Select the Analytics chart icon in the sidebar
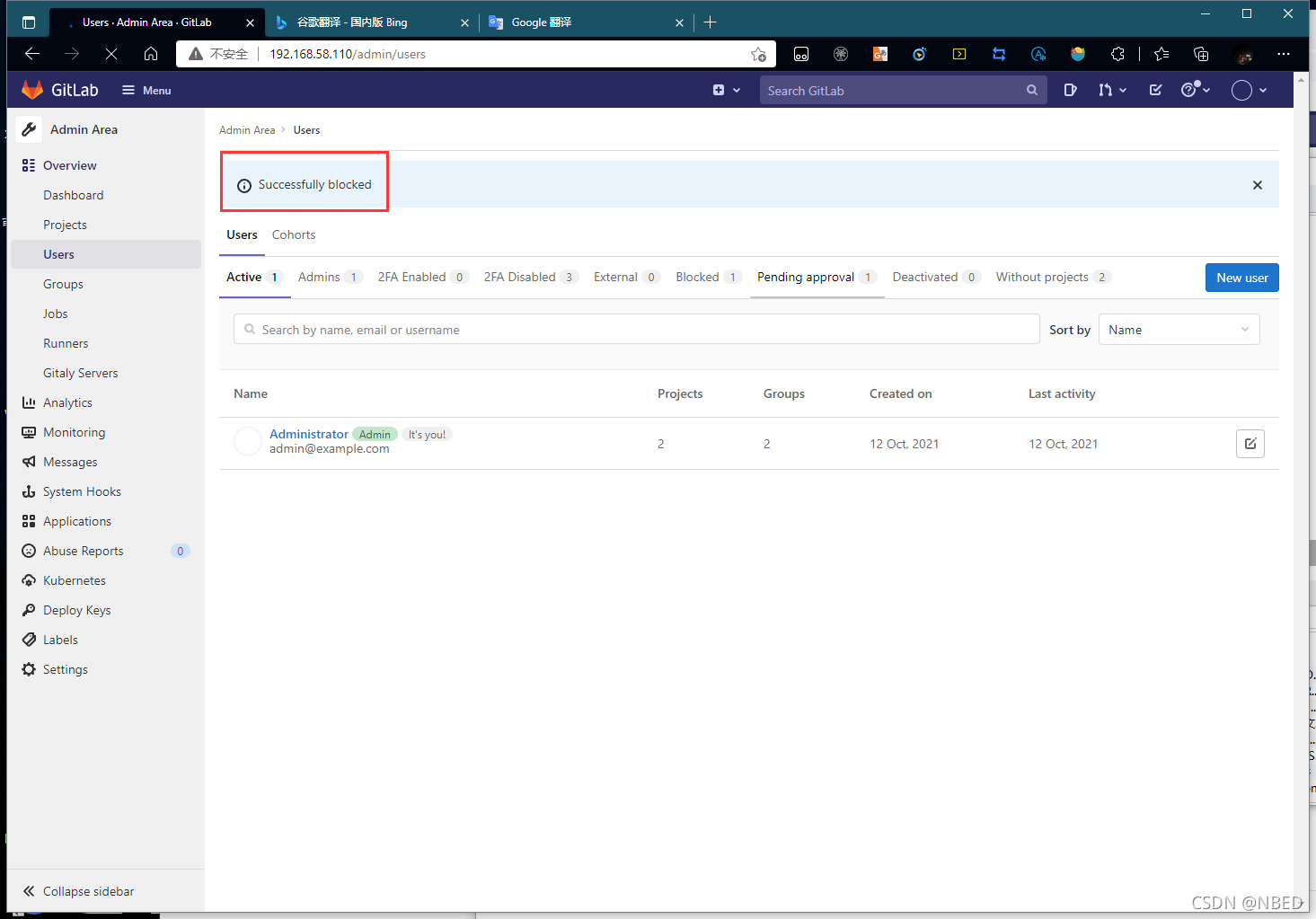1316x919 pixels. point(30,402)
